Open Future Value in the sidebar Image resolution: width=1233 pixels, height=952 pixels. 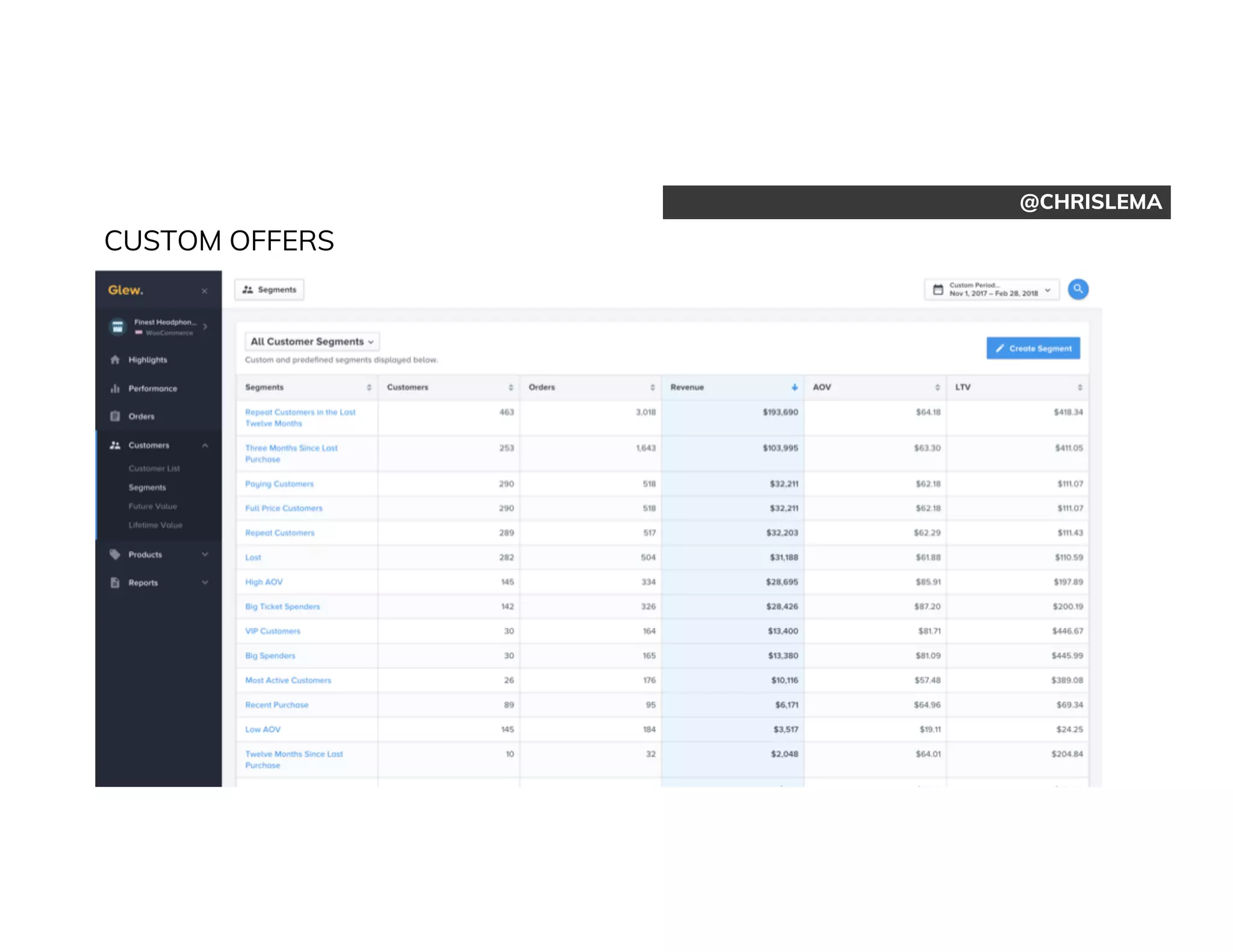[x=153, y=506]
